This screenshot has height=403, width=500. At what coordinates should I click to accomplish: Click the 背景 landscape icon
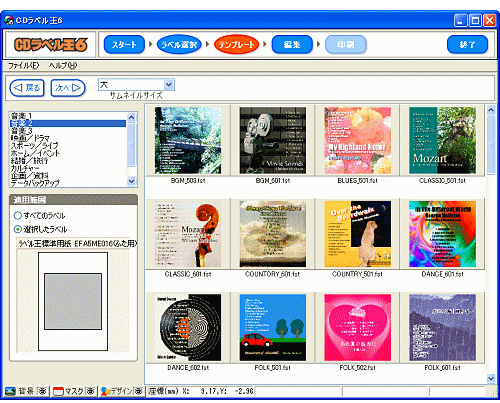(x=10, y=391)
